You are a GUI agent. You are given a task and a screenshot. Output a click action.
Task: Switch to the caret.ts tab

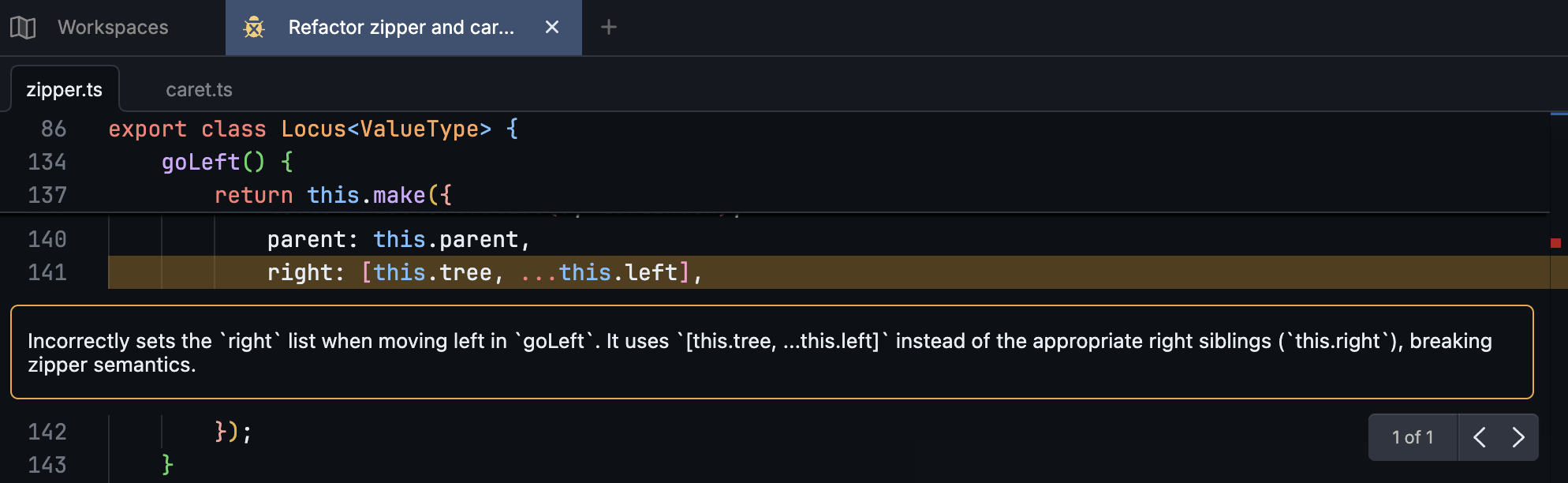tap(199, 89)
